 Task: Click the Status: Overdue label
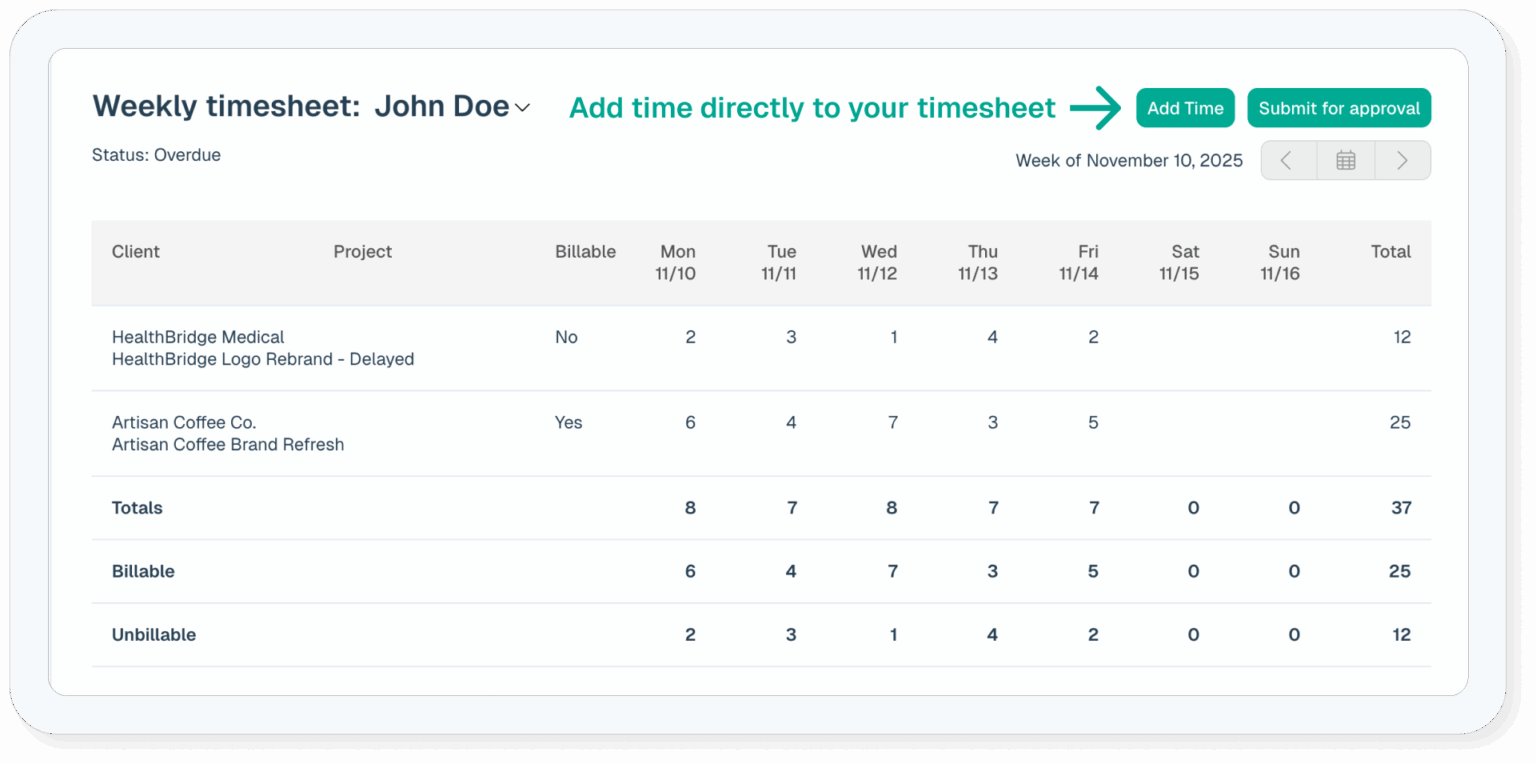pos(156,155)
